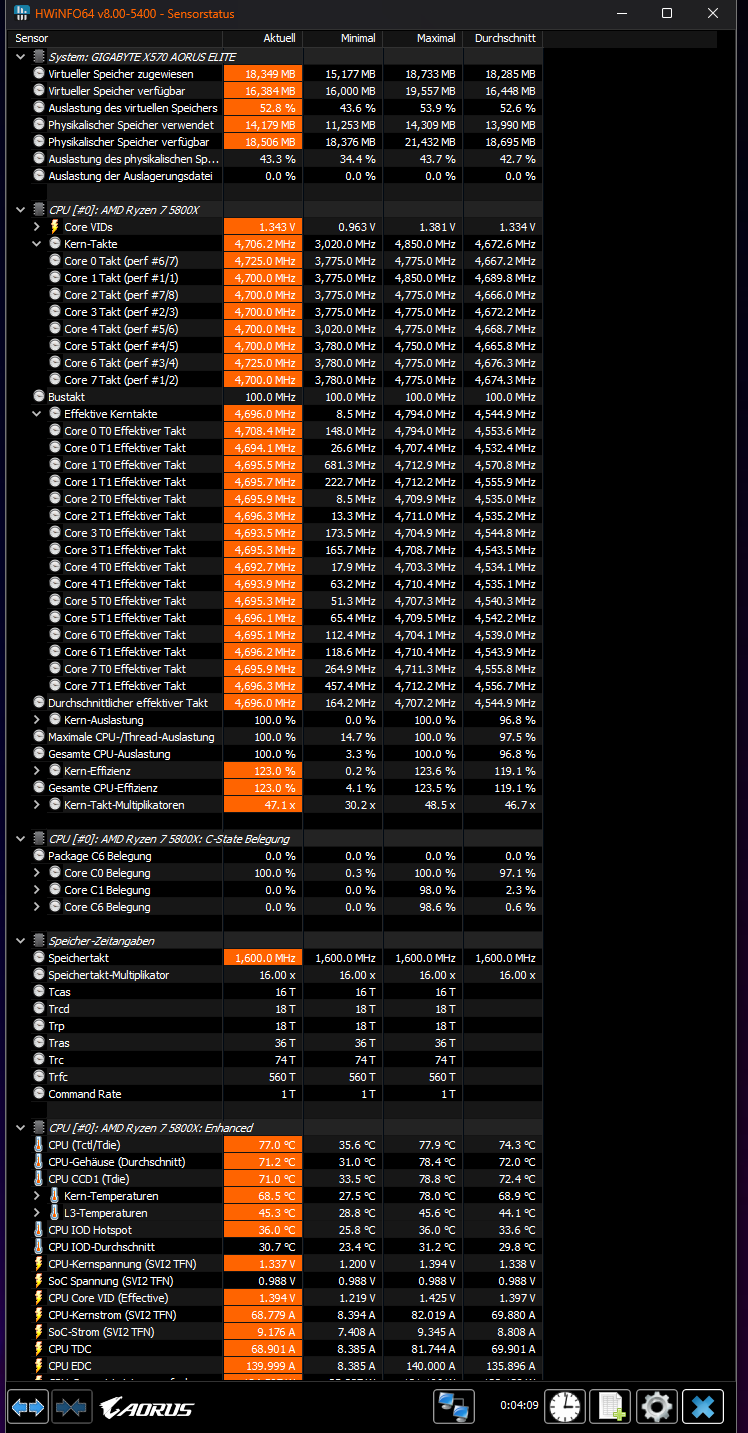The image size is (748, 1433).
Task: Click the 77.0 °C current value
Action: [x=263, y=1145]
